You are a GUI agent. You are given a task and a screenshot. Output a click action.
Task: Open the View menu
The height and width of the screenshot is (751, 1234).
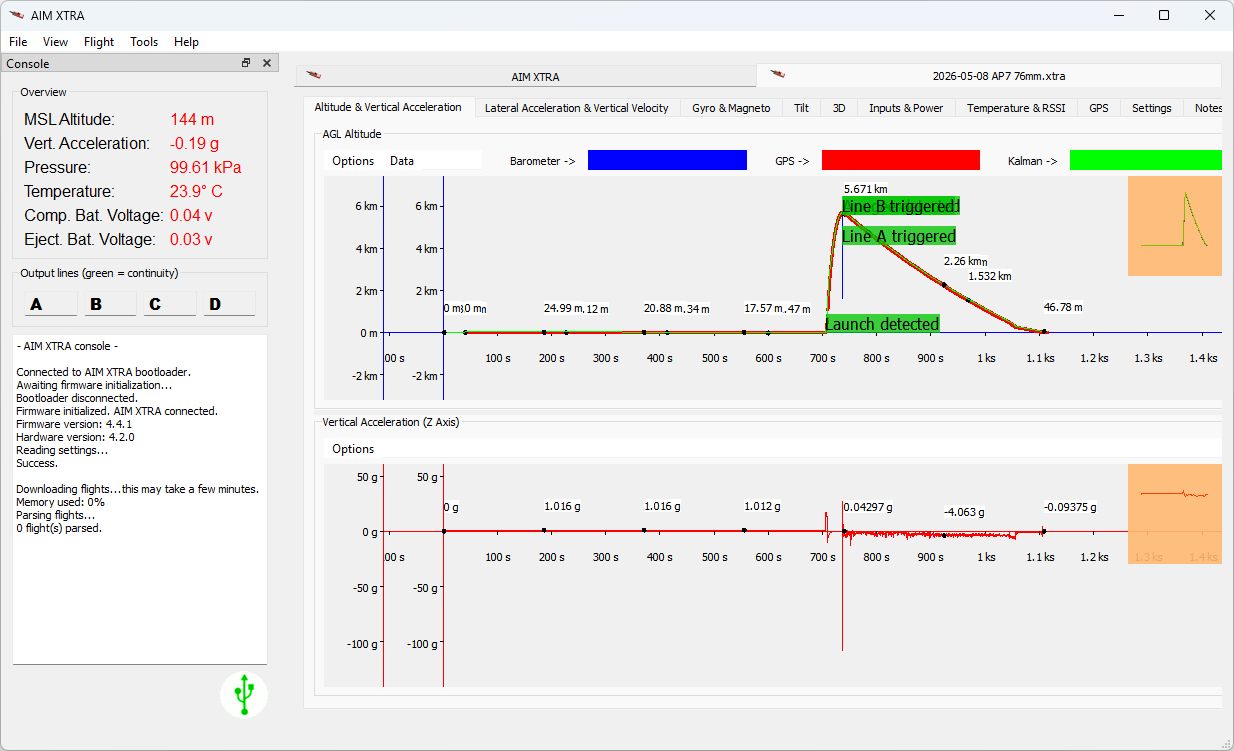(x=56, y=42)
